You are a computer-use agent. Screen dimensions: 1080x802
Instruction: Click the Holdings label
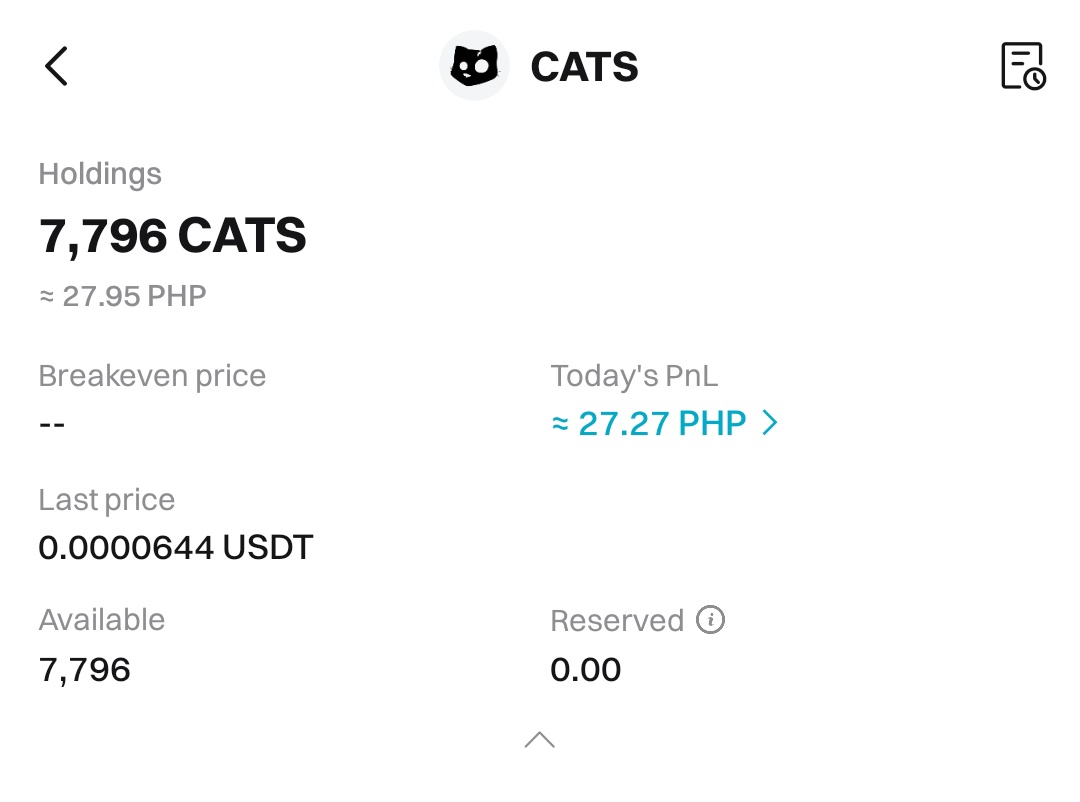pyautogui.click(x=100, y=174)
